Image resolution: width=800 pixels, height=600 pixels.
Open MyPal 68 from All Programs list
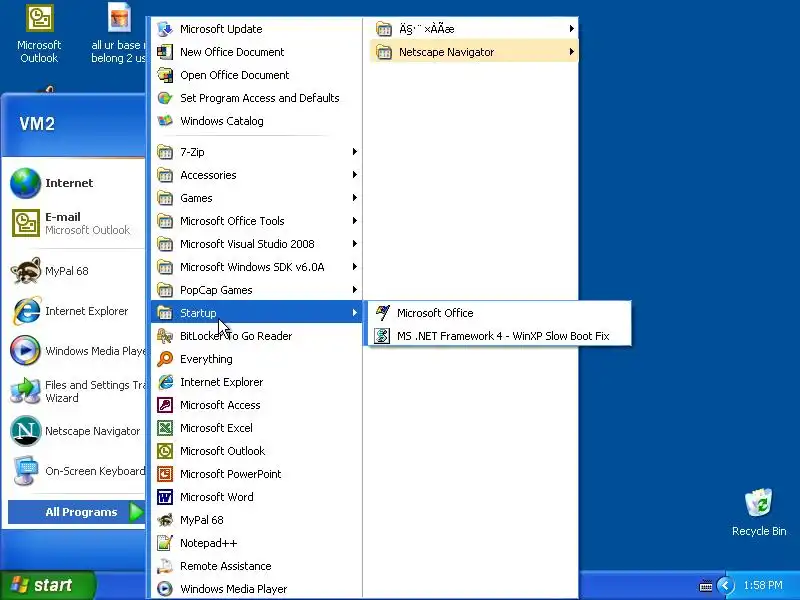pyautogui.click(x=257, y=520)
